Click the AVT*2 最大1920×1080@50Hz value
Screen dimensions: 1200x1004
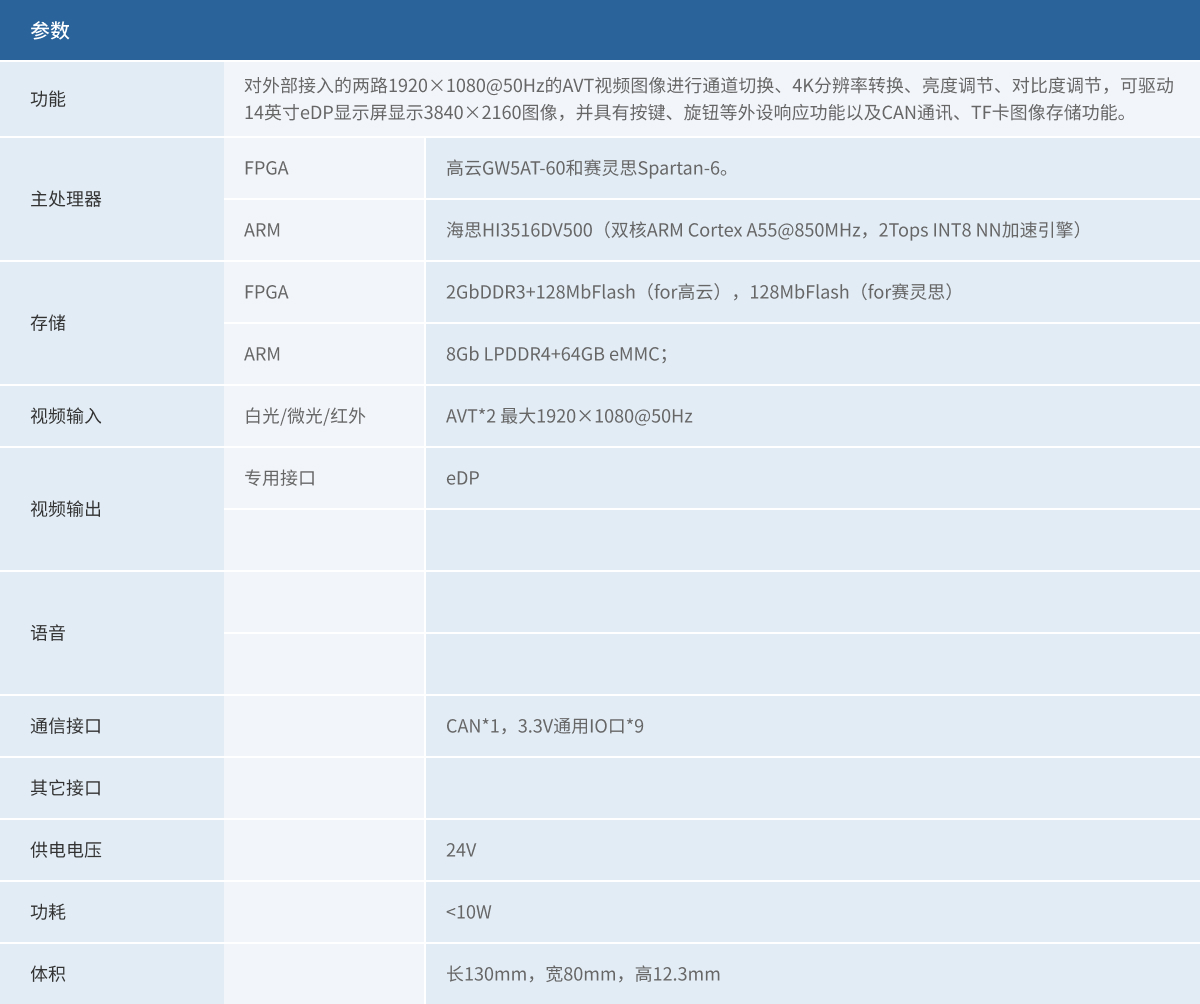point(569,416)
